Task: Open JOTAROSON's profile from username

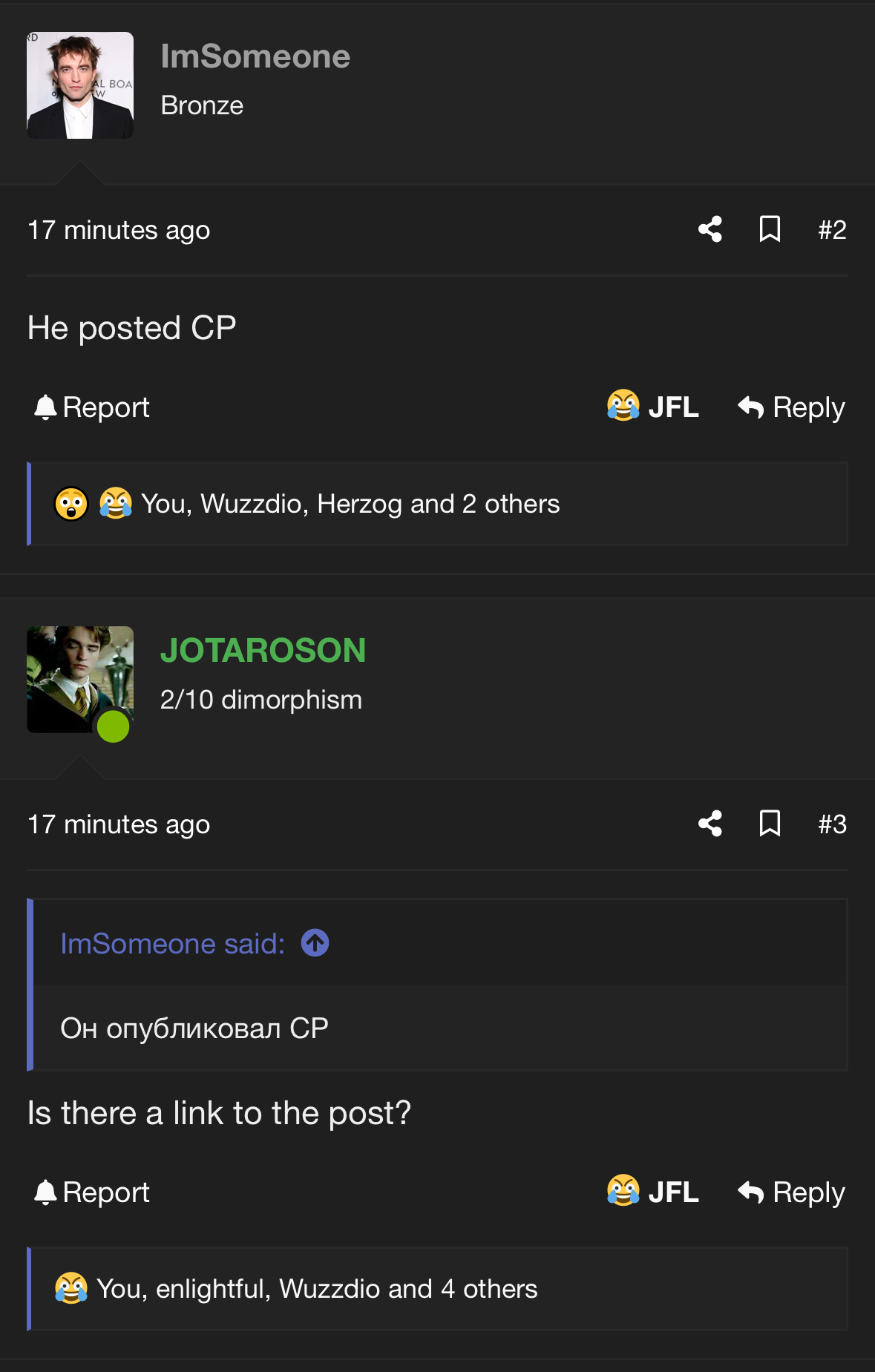Action: pyautogui.click(x=263, y=650)
